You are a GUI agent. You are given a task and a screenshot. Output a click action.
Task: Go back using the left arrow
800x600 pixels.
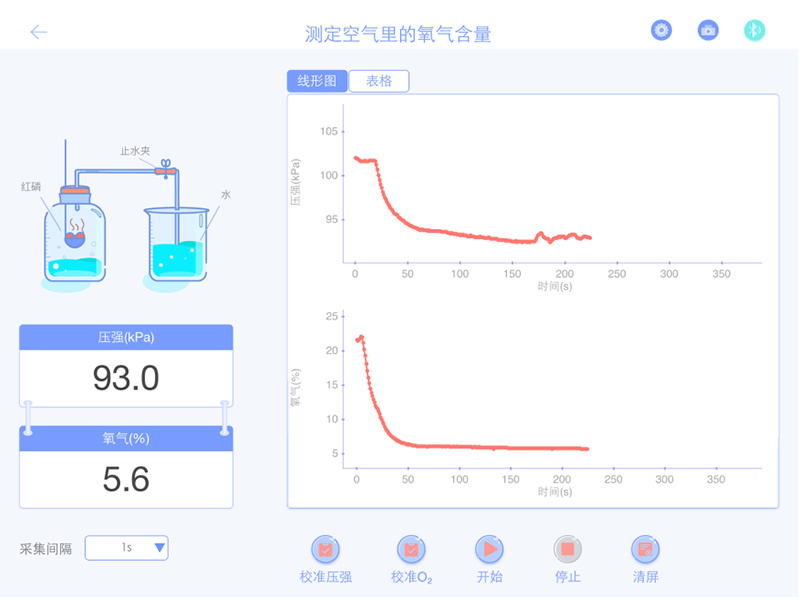(x=39, y=32)
